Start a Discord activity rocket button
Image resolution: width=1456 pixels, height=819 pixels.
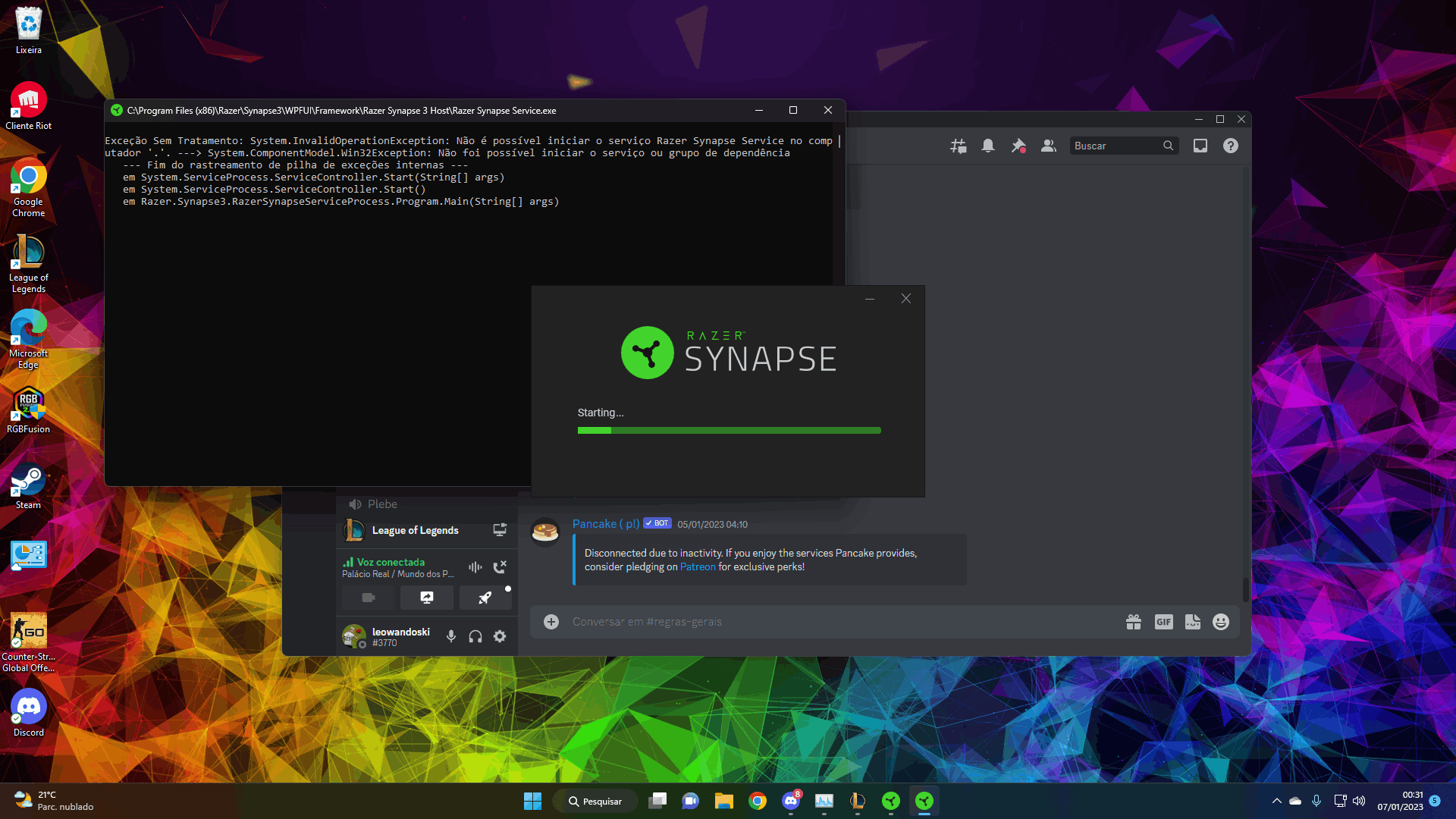click(485, 598)
